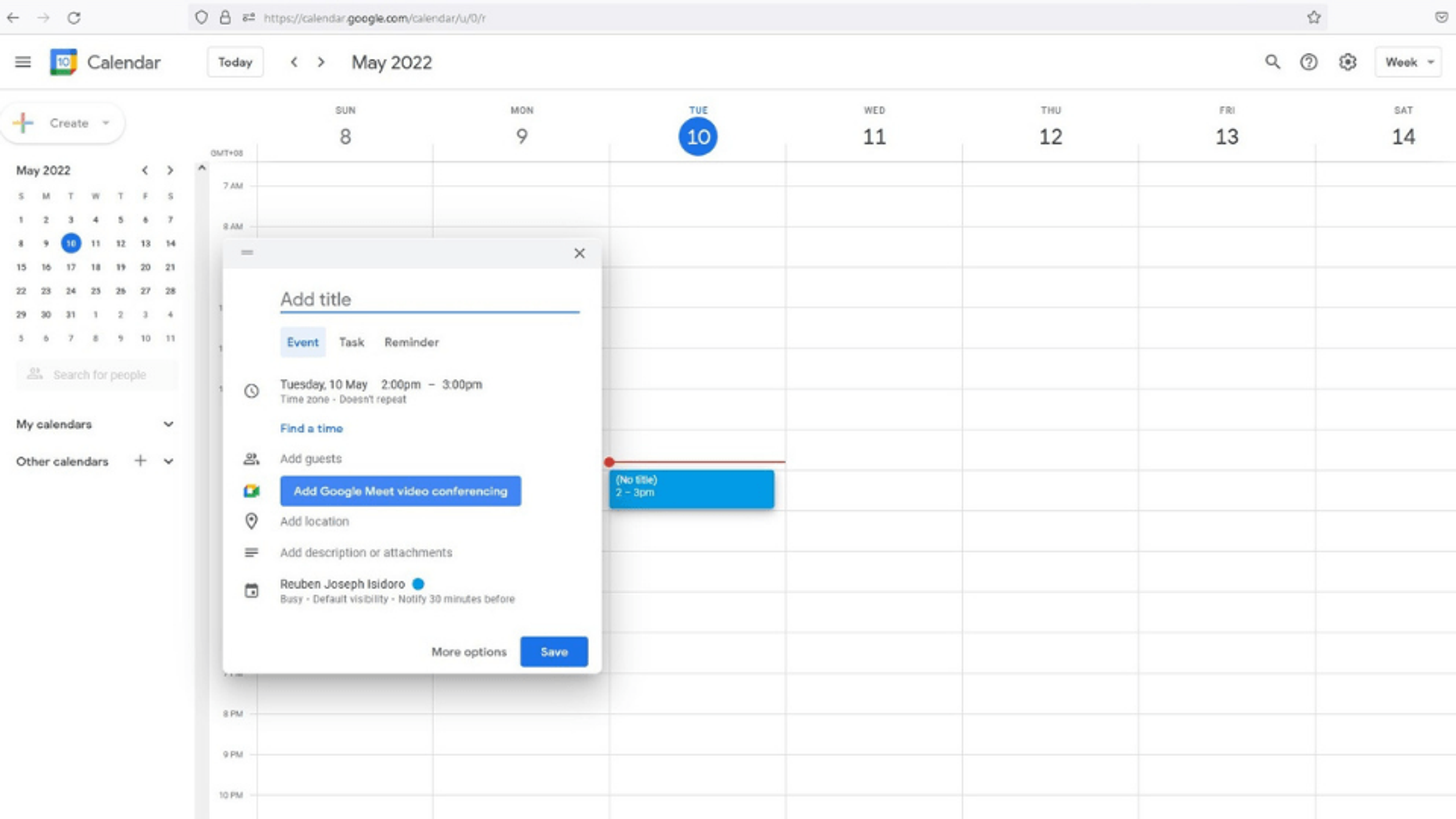
Task: Switch to the Task tab
Action: coord(351,342)
